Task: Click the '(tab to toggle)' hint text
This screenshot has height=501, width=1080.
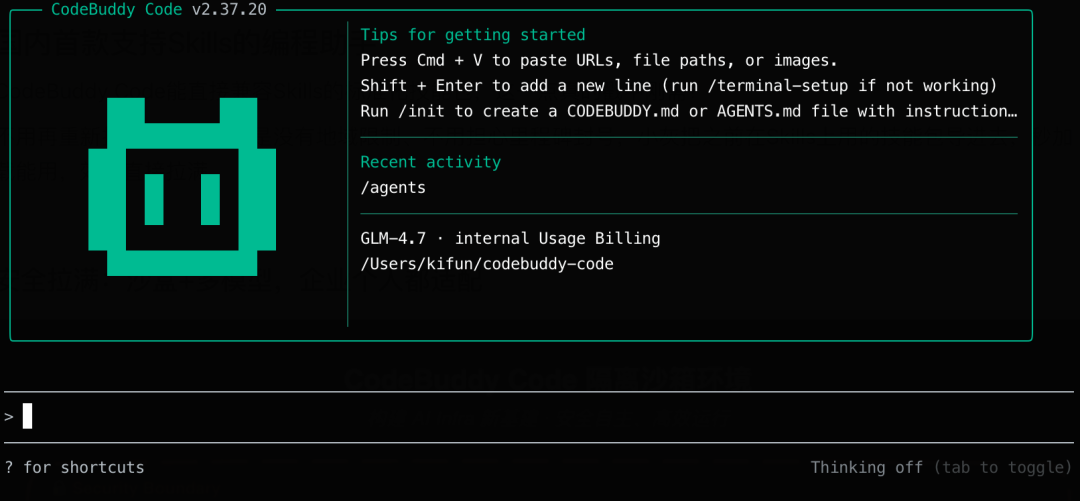Action: pyautogui.click(x=1003, y=467)
